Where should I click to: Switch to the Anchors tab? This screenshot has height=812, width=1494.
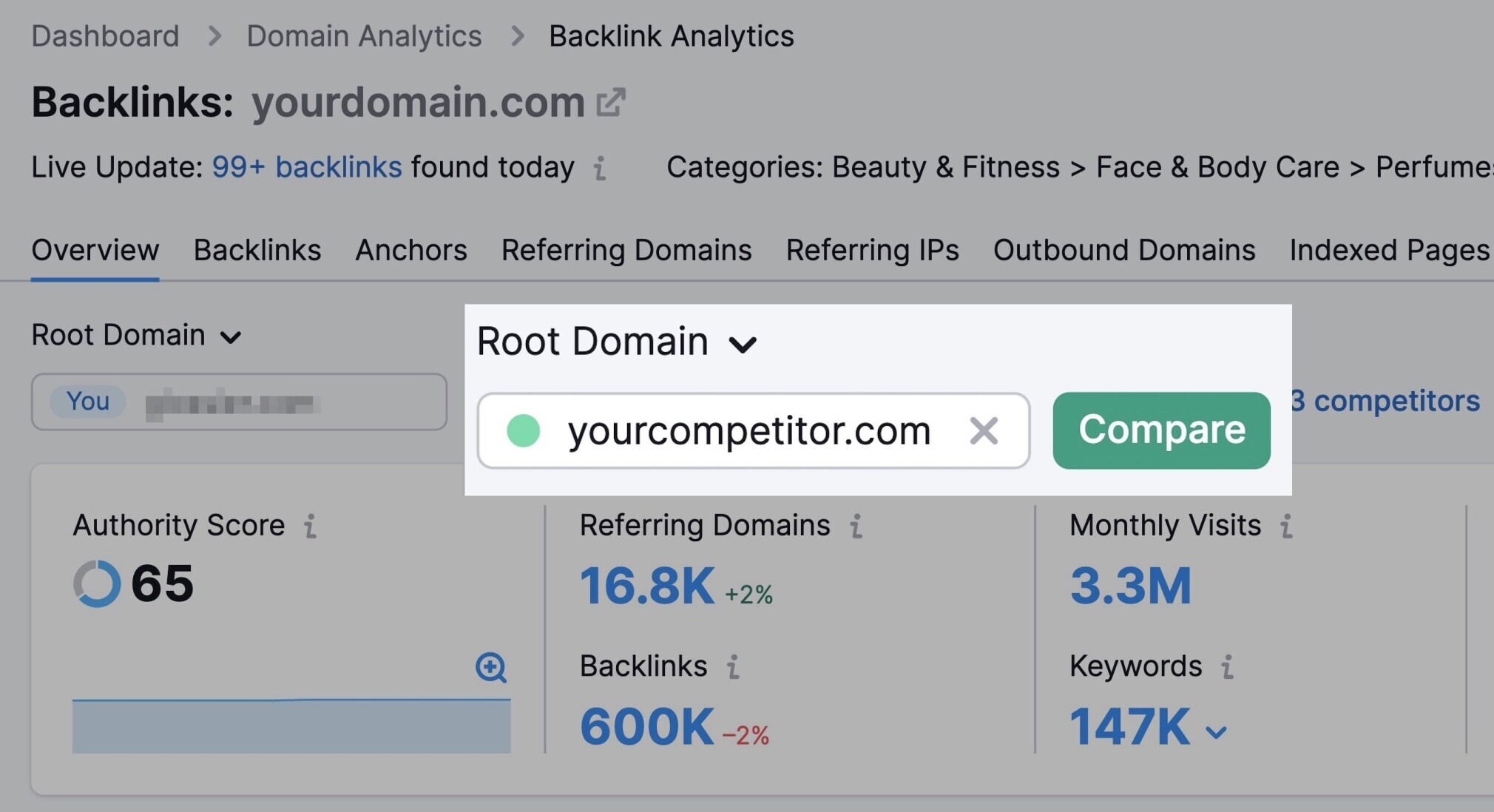(x=411, y=251)
